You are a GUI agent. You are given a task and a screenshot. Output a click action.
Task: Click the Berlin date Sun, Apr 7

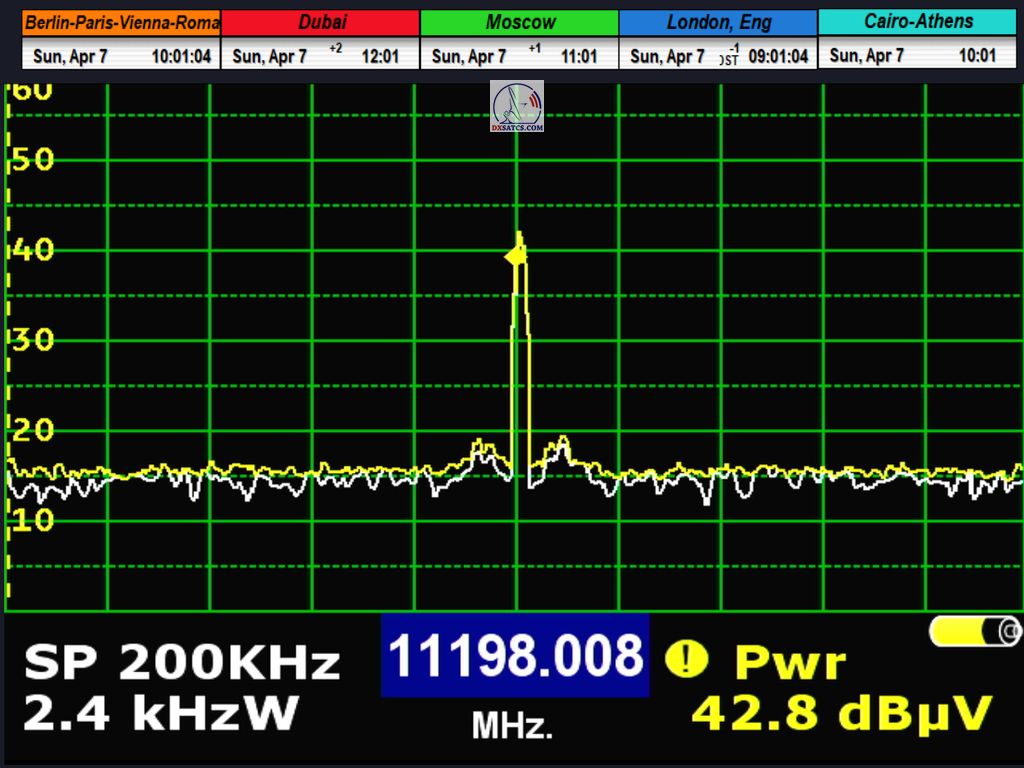tap(70, 57)
